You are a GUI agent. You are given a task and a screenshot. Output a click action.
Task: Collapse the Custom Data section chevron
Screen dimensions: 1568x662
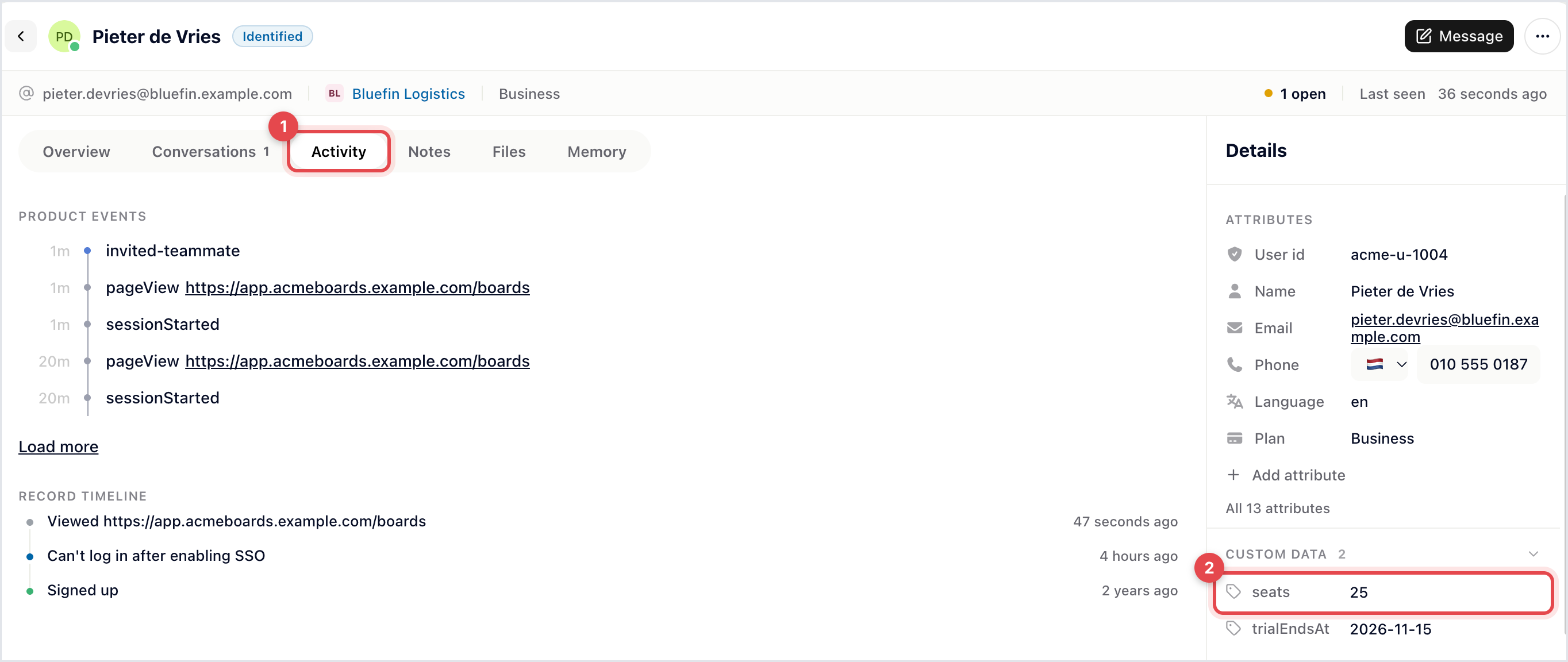click(1533, 554)
